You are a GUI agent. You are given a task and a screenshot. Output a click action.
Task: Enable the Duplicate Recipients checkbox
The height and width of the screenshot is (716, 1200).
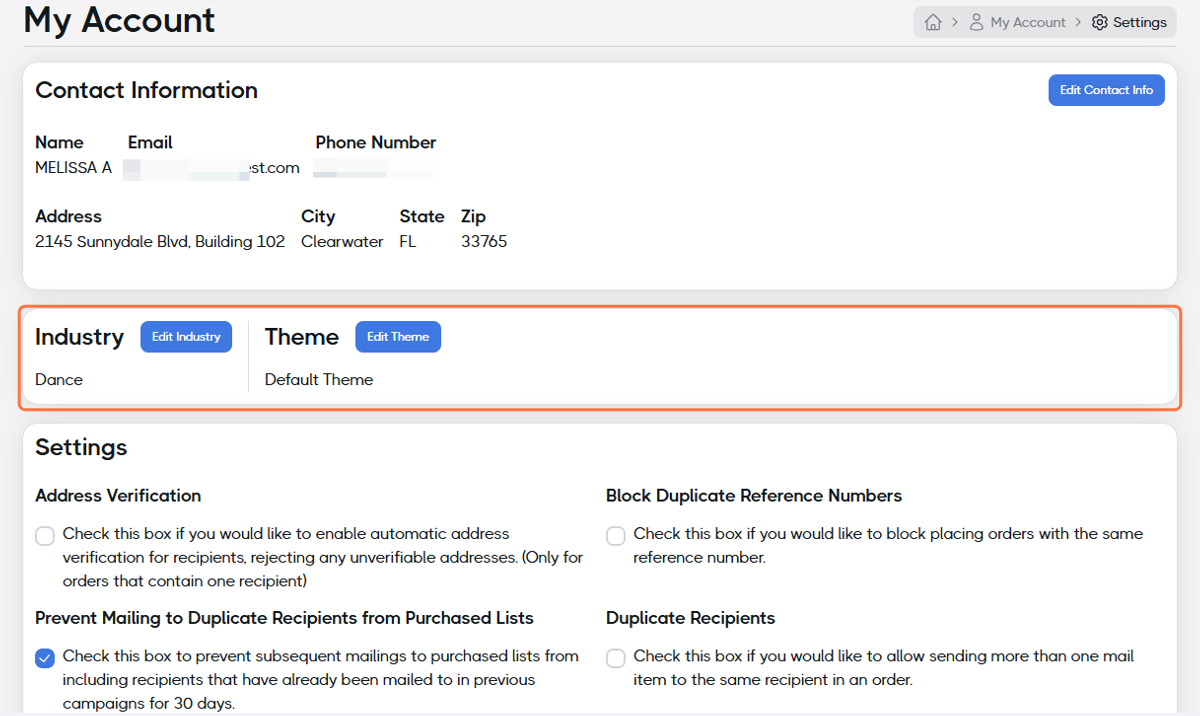(616, 658)
